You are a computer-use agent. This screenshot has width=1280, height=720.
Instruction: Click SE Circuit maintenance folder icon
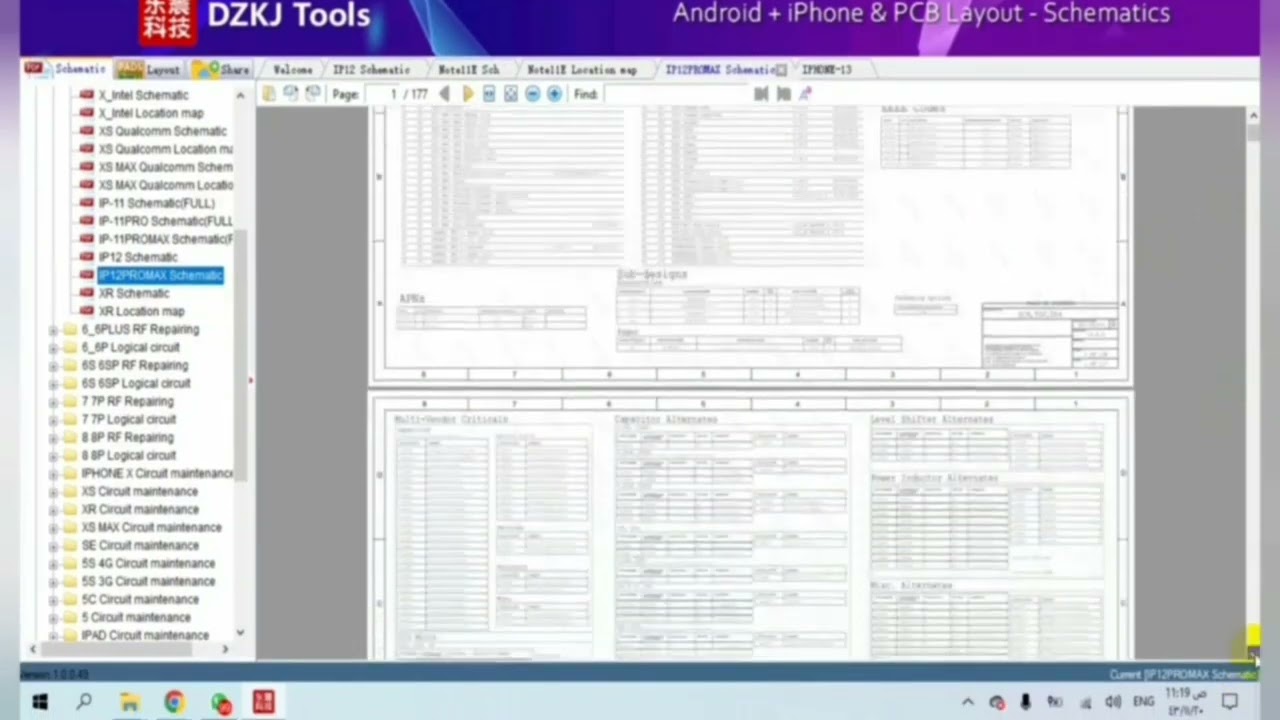[70, 545]
